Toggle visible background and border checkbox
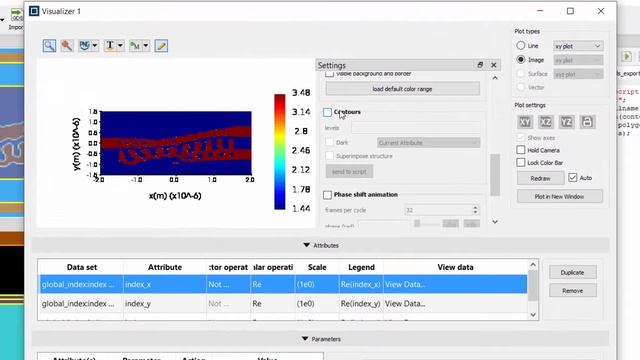 pos(329,74)
